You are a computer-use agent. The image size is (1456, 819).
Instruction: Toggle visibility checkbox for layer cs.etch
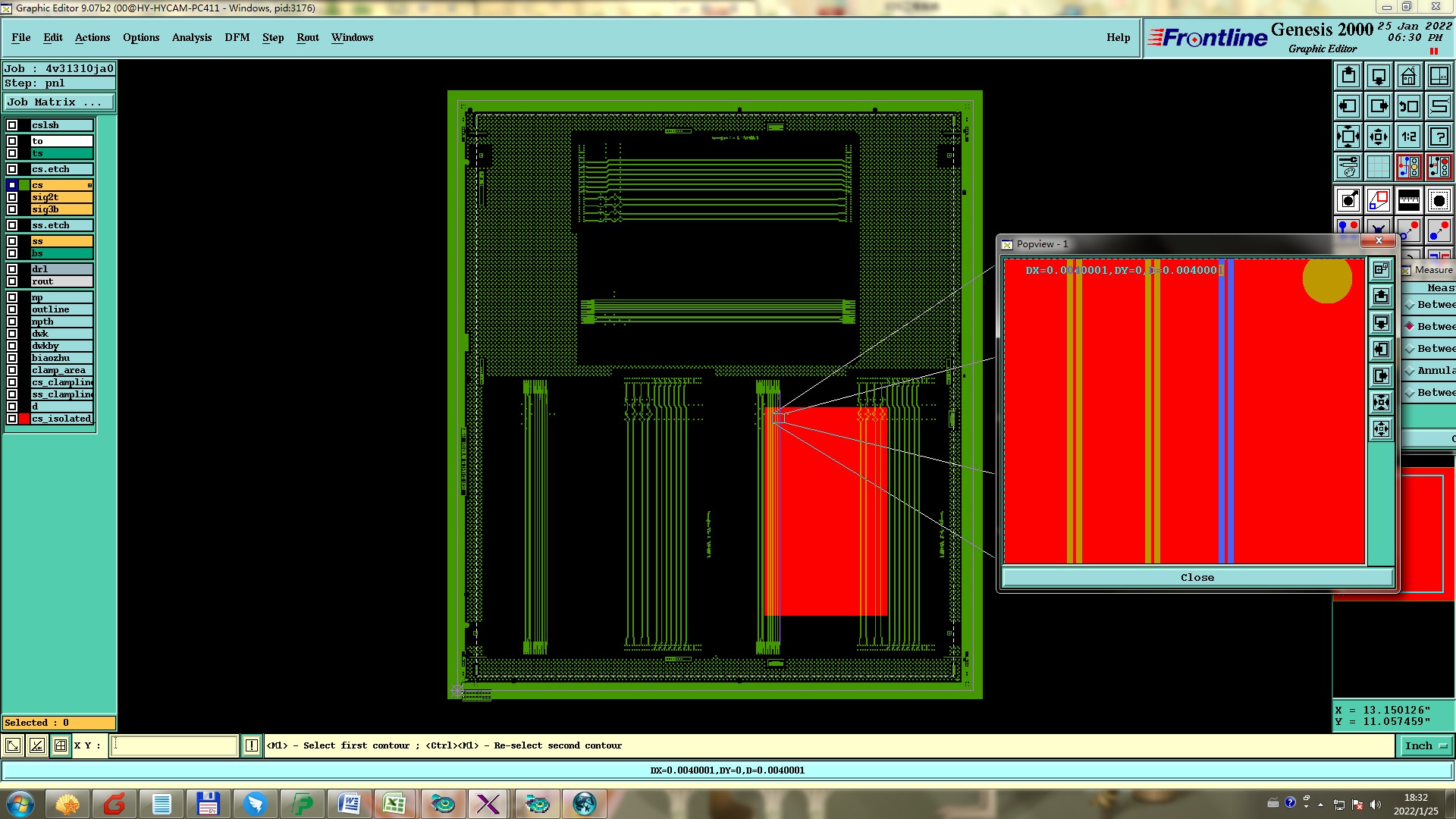pos(12,169)
